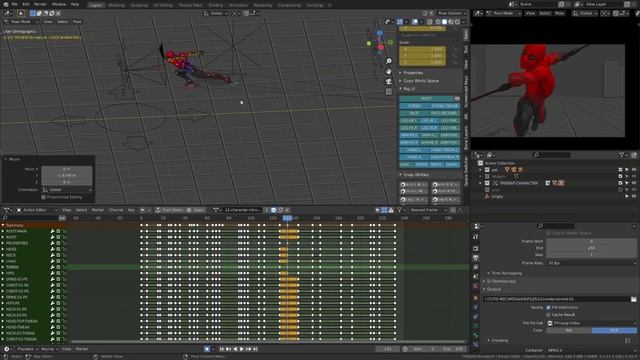The width and height of the screenshot is (640, 360).
Task: Open World properties tab icon
Action: (476, 286)
